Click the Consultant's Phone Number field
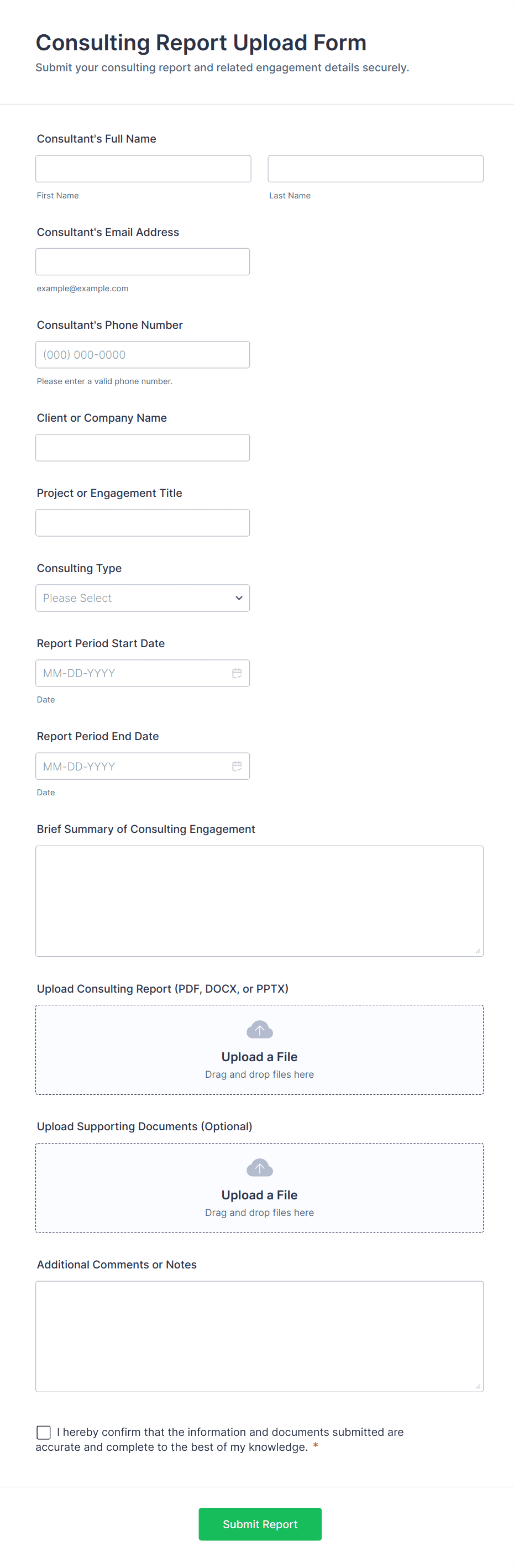 pos(143,355)
